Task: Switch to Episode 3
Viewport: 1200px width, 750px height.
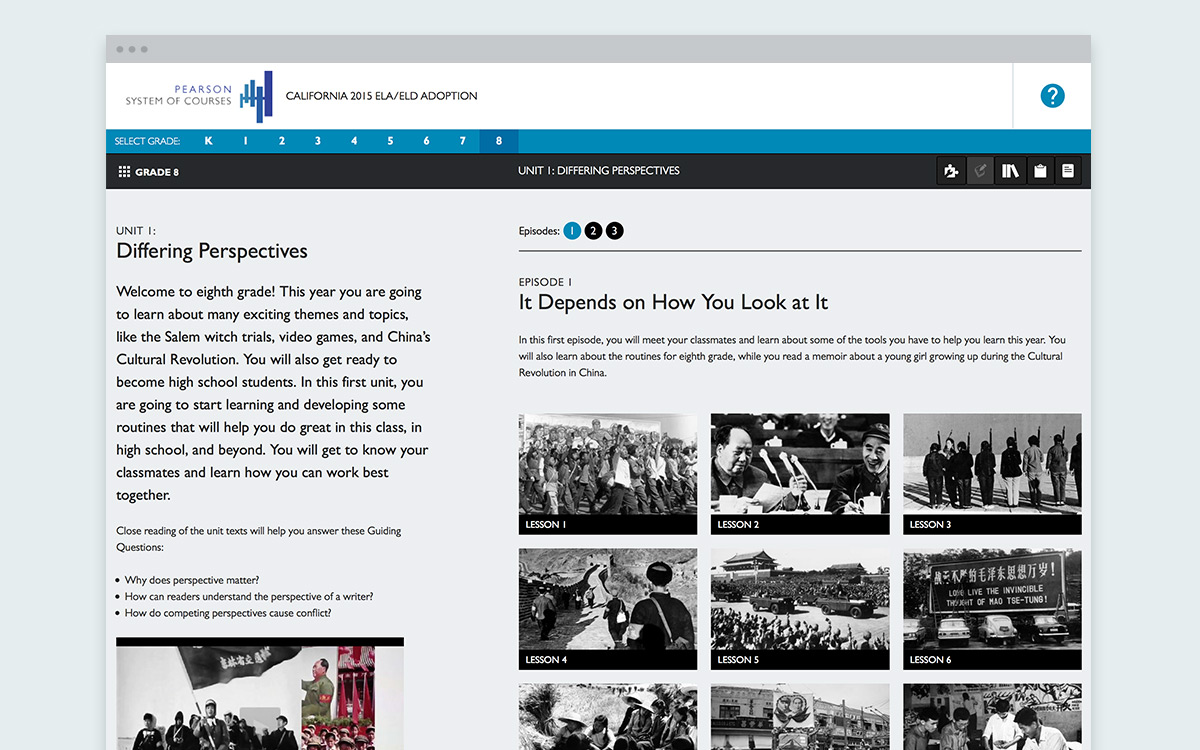Action: click(614, 231)
